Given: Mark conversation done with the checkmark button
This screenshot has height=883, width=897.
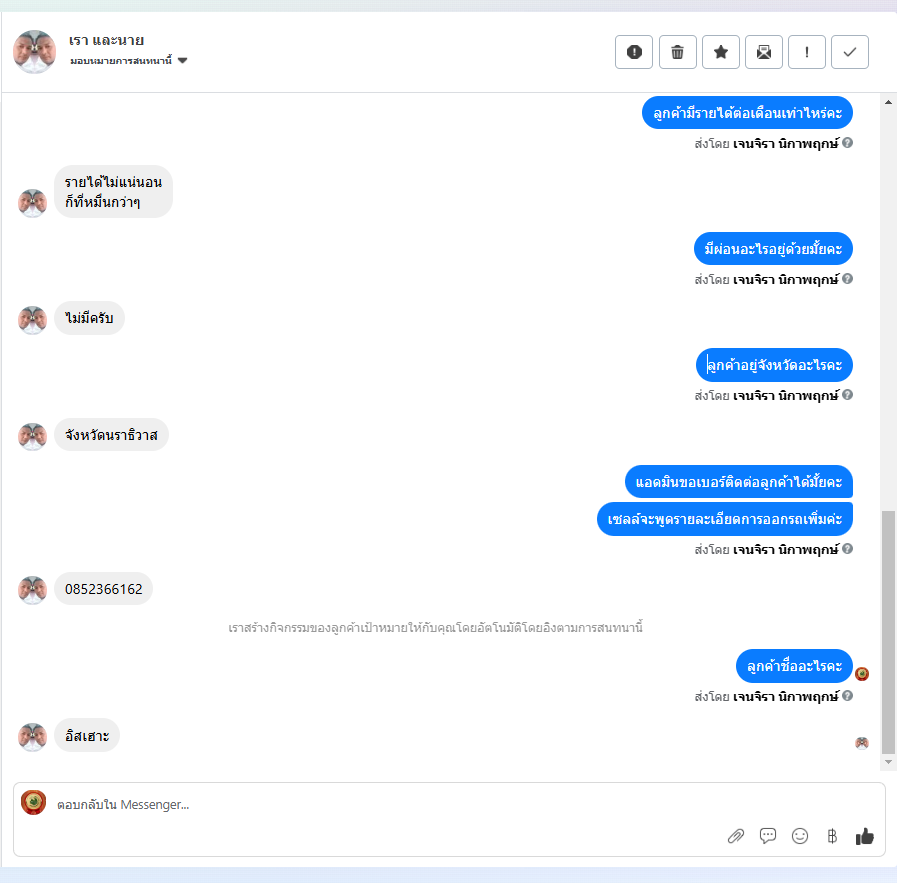Looking at the screenshot, I should pyautogui.click(x=850, y=52).
